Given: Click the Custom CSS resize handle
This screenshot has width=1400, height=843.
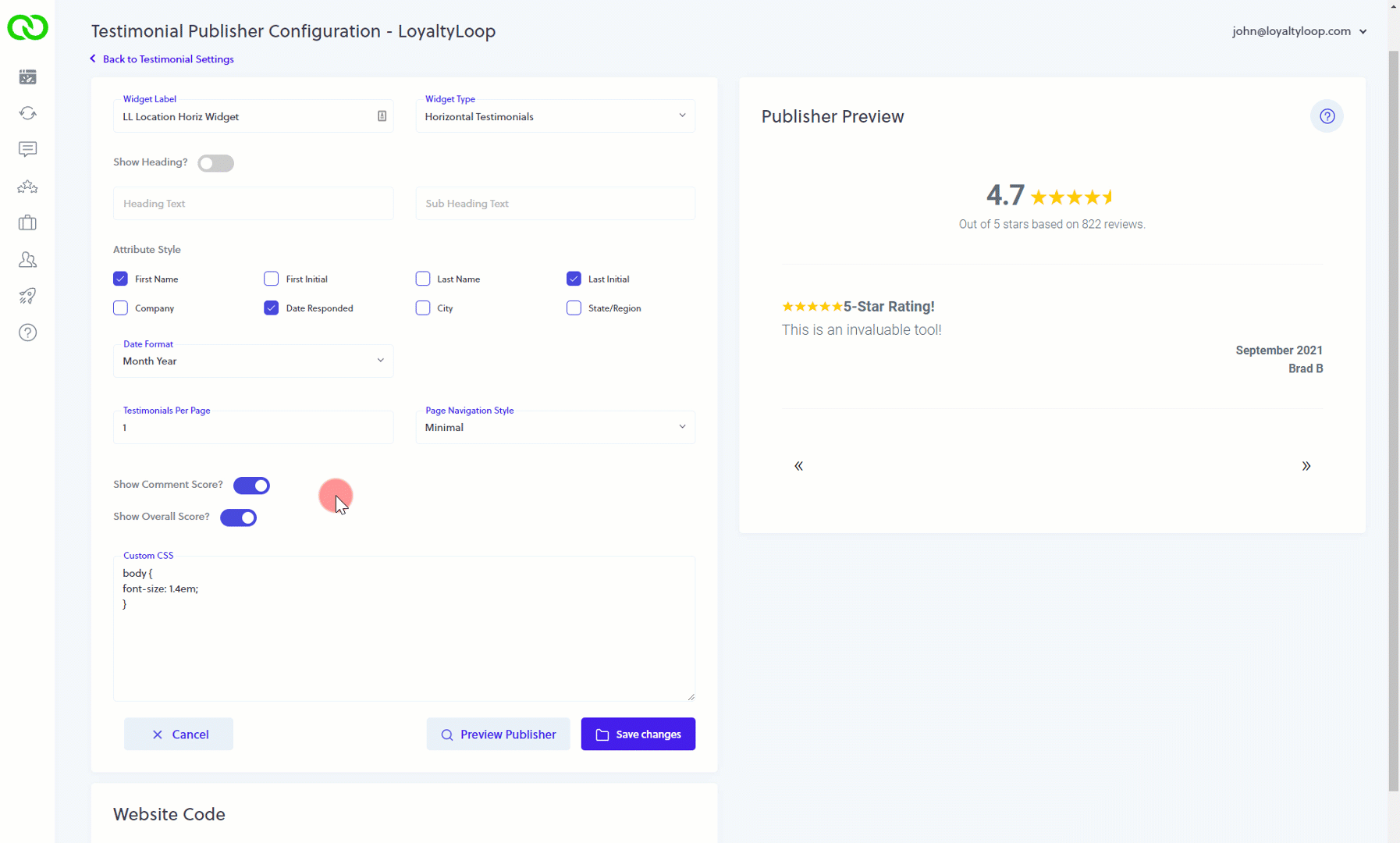Looking at the screenshot, I should point(691,696).
